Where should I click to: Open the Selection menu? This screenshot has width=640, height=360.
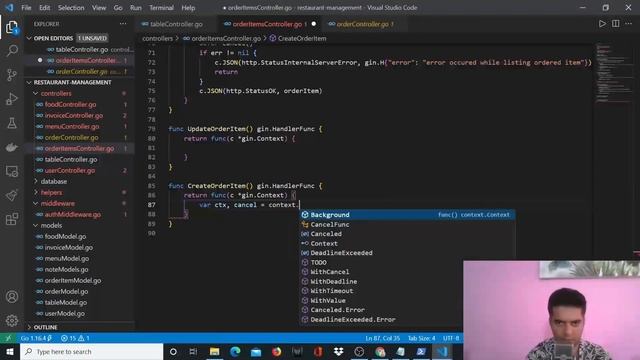point(71,8)
